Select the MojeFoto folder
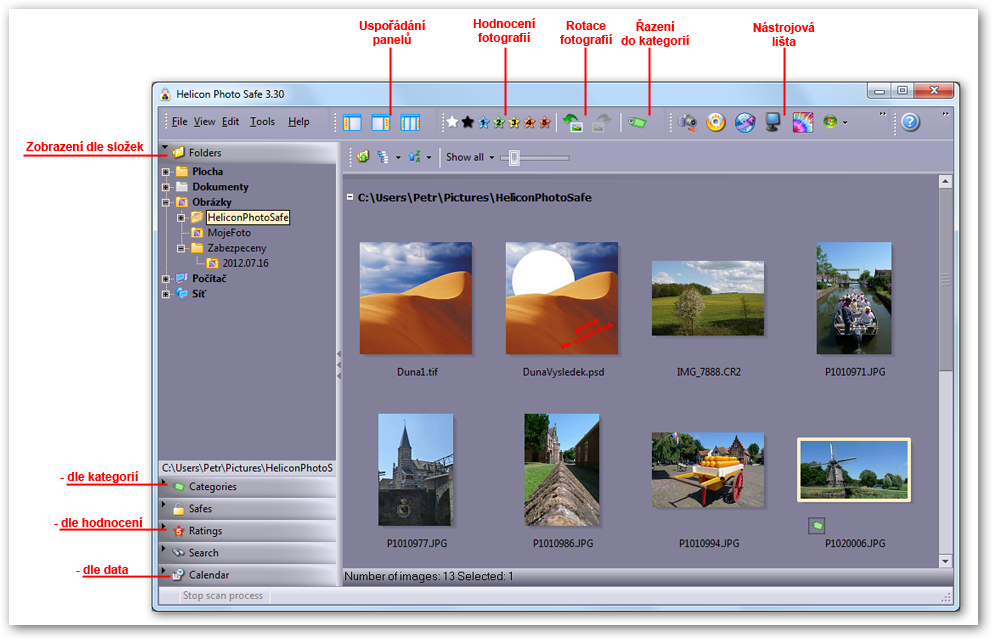 tap(229, 233)
